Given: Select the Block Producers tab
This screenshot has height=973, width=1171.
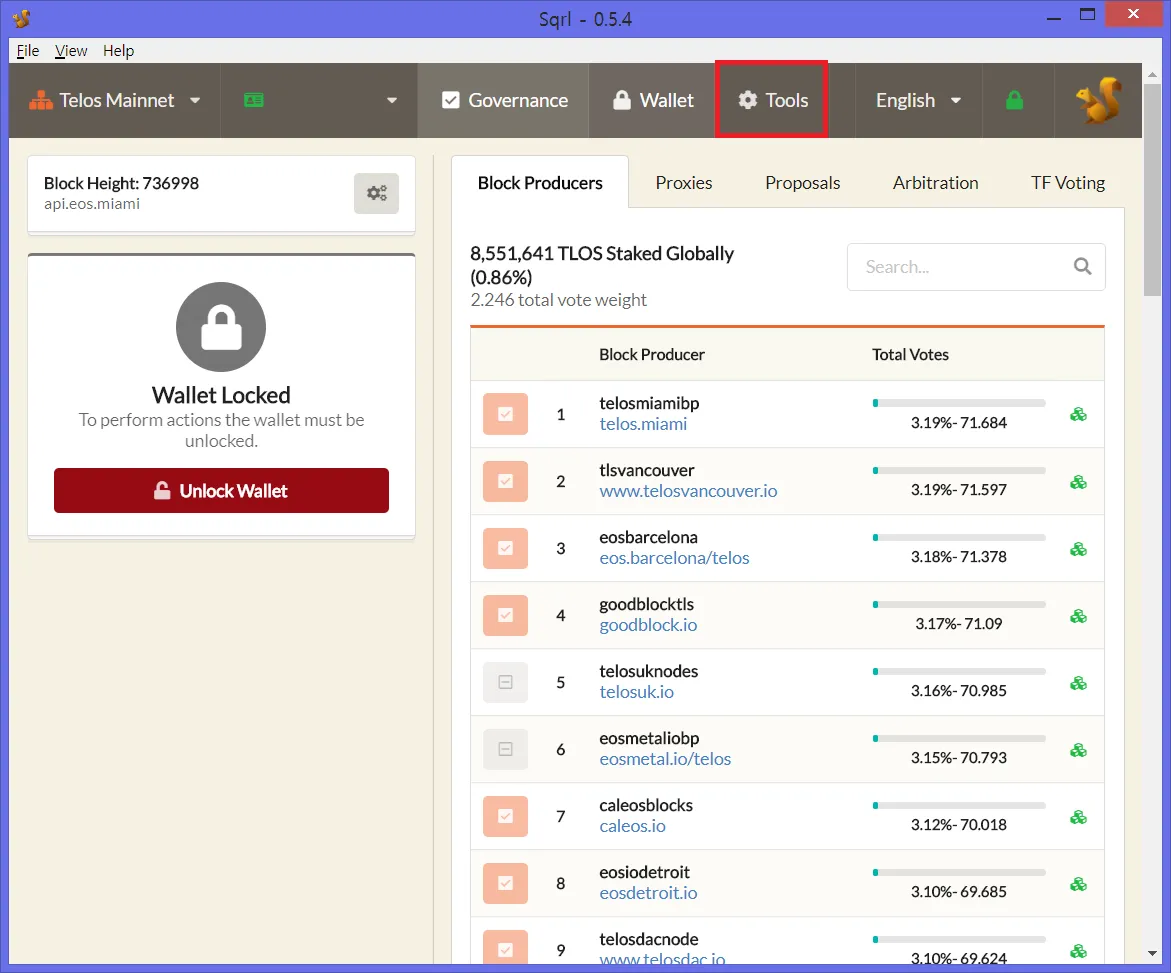Looking at the screenshot, I should pos(540,183).
